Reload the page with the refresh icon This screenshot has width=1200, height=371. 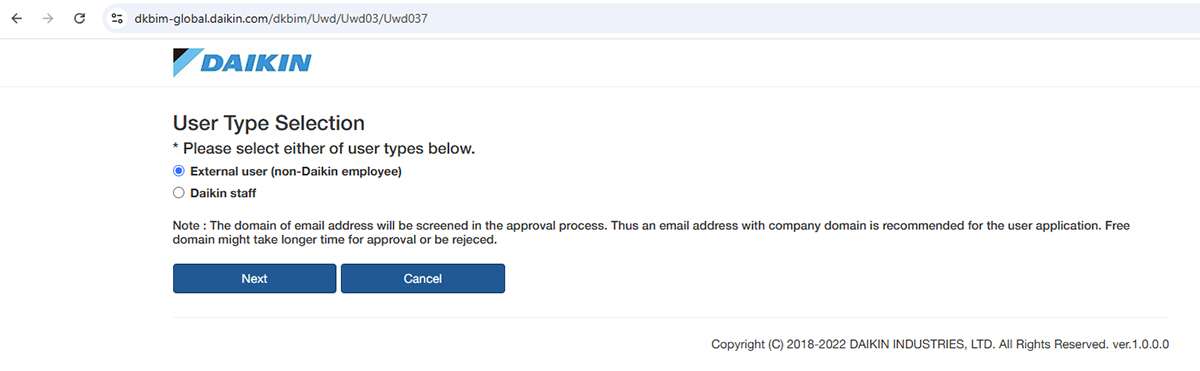(x=80, y=18)
